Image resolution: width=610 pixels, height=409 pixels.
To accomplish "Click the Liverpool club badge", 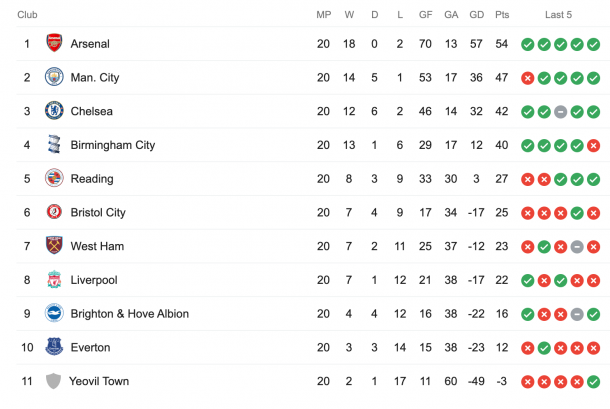I will click(54, 279).
